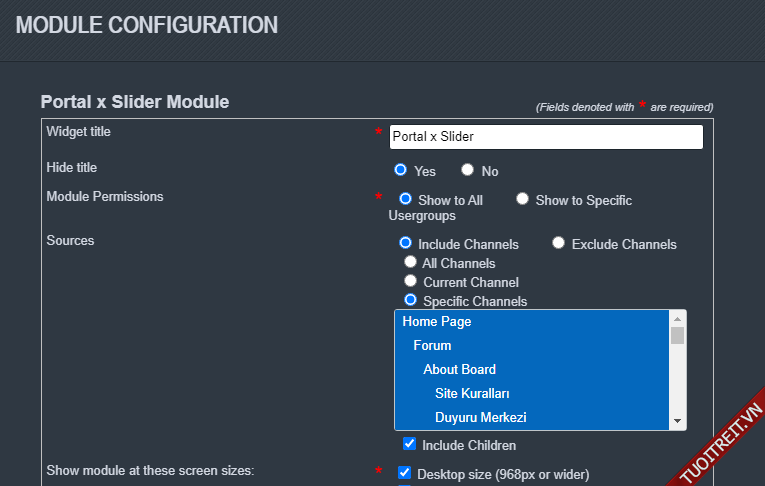Click channel list scroll down arrow

[677, 422]
